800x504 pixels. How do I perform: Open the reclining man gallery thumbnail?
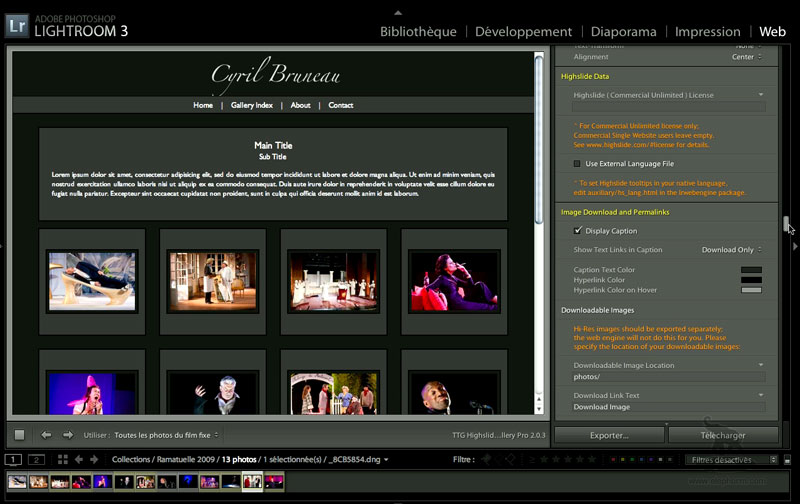click(x=92, y=281)
